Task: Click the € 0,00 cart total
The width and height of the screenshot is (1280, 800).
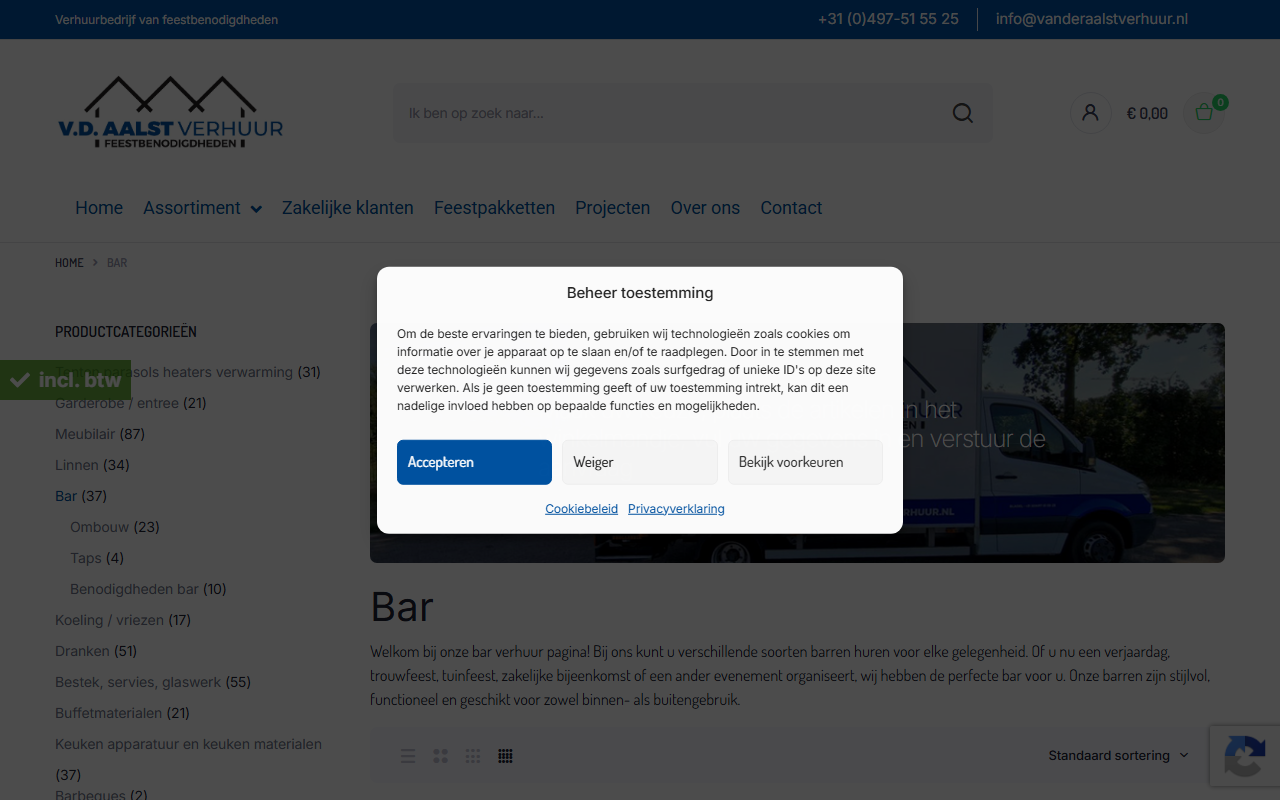Action: pos(1147,113)
